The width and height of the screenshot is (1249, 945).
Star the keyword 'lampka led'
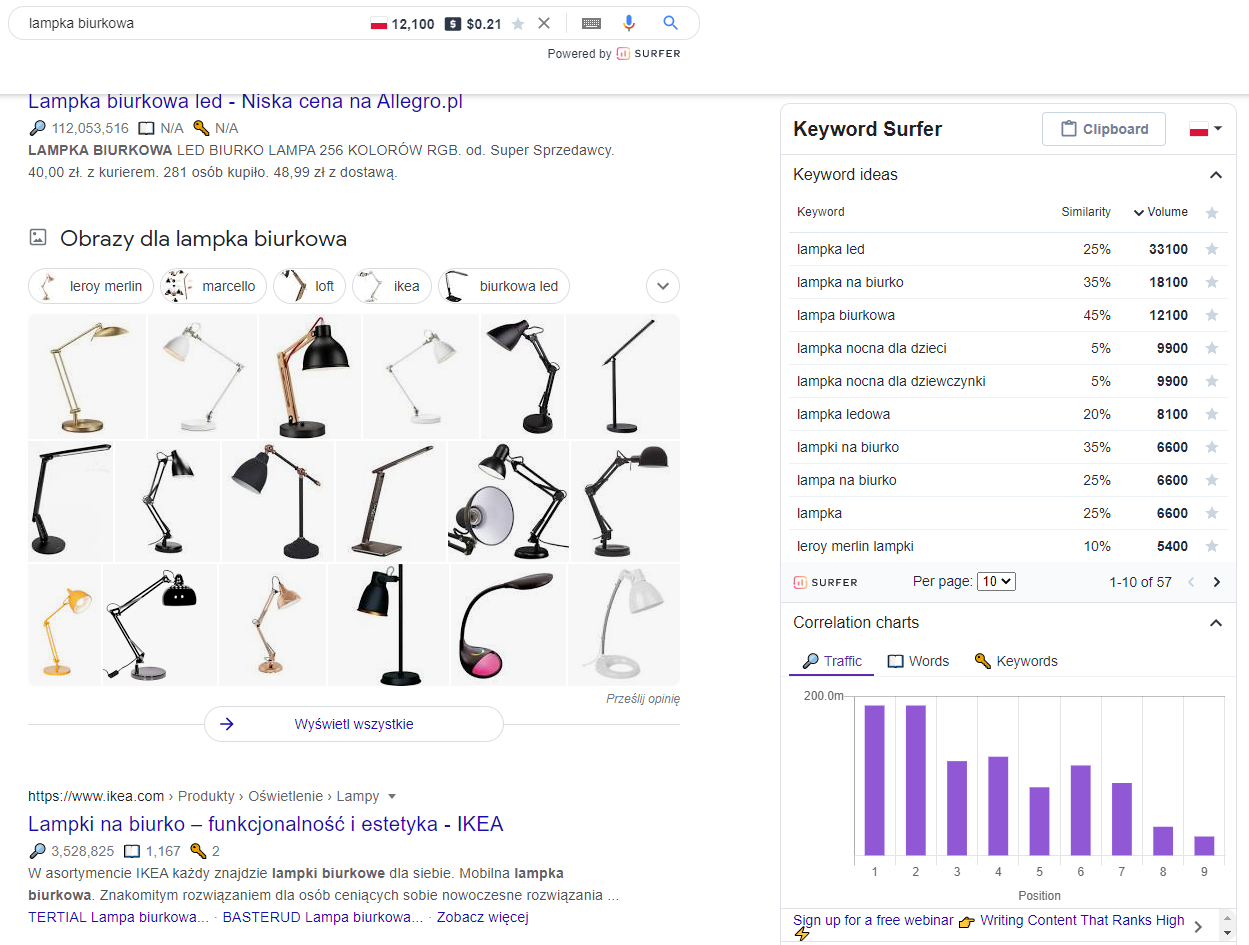click(1212, 249)
